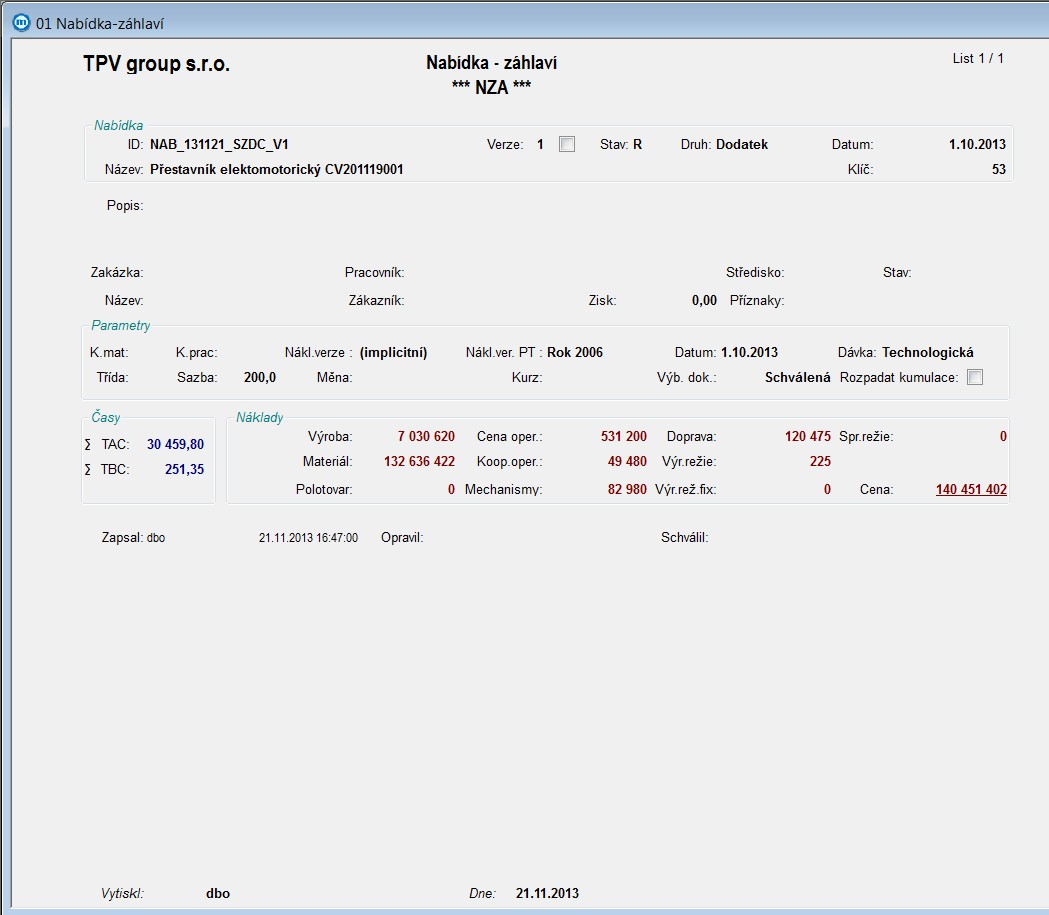Viewport: 1049px width, 915px height.
Task: Click the Dávka value Technologická
Action: pyautogui.click(x=927, y=353)
